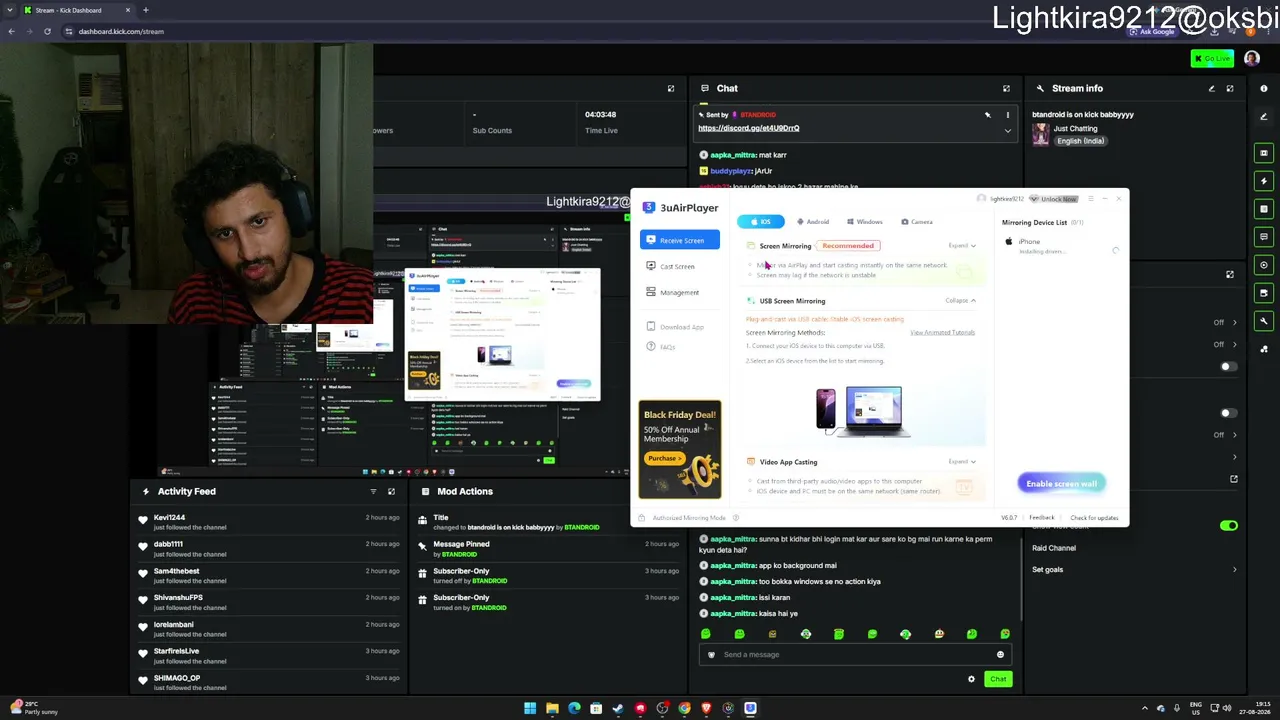Click the green Chat send button
Viewport: 1280px width, 720px height.
(998, 679)
